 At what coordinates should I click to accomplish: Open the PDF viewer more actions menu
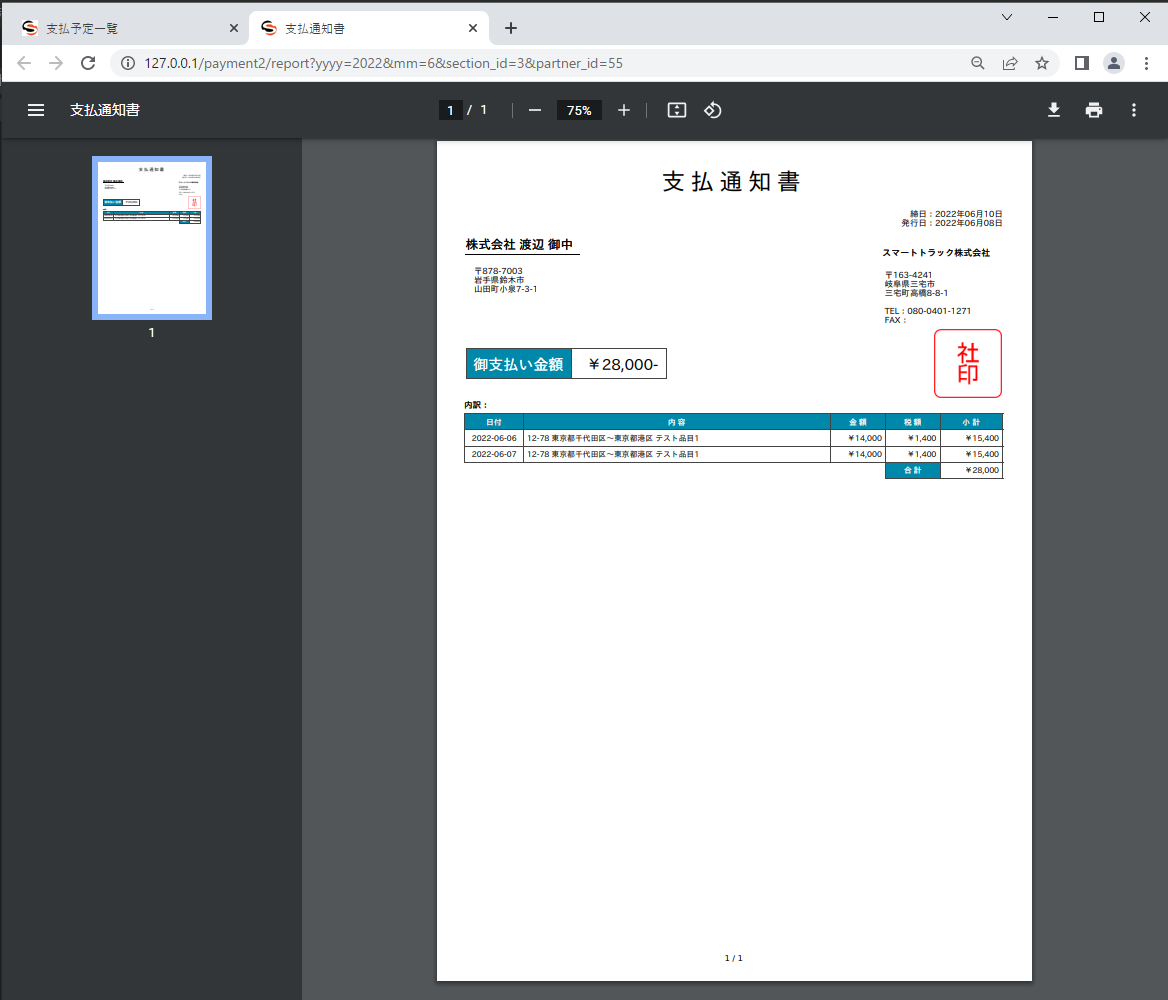tap(1134, 110)
